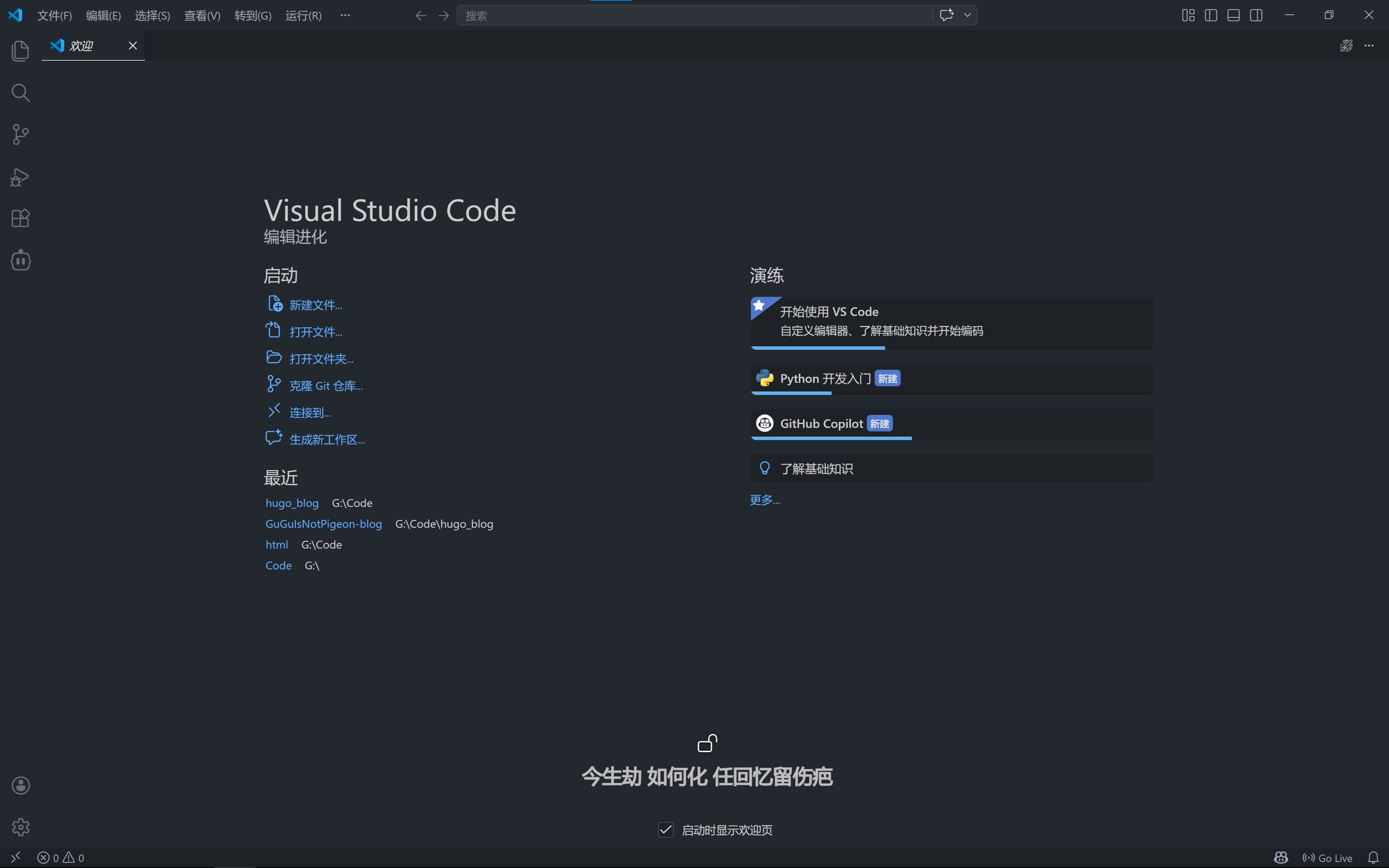Open the editor More Actions ellipsis

[x=1369, y=45]
